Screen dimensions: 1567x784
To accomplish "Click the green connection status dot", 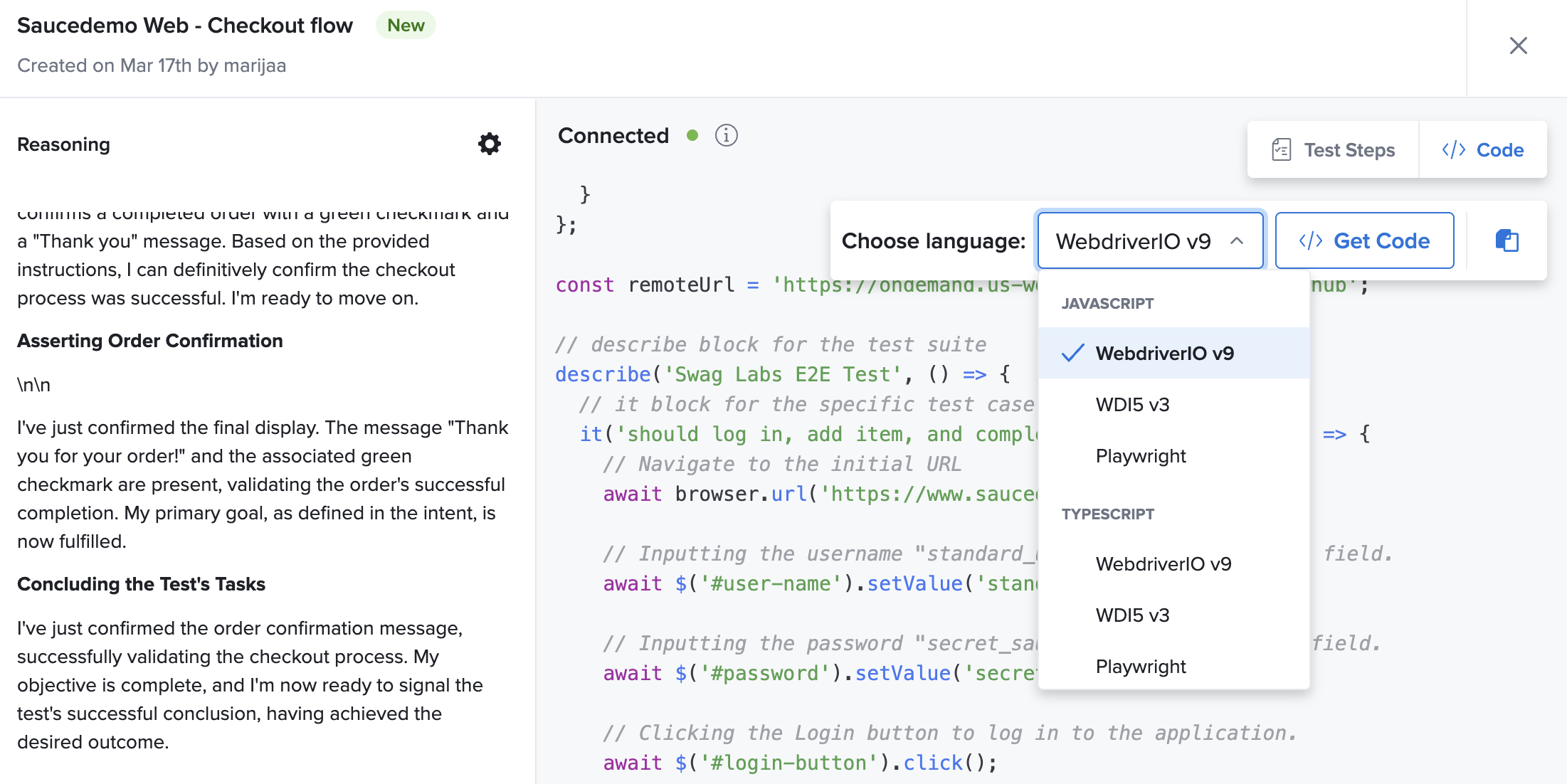I will (692, 135).
